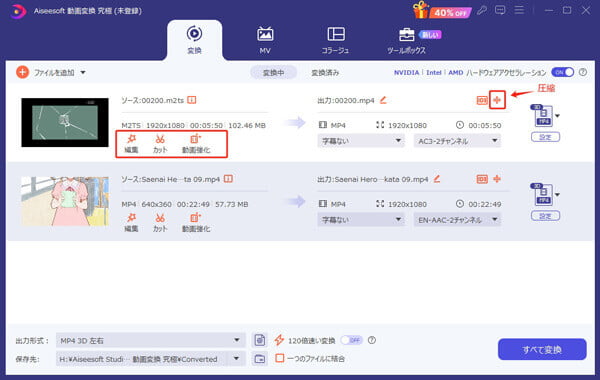Click the add file plus icon
Viewport: 600px width, 380px height.
pyautogui.click(x=23, y=72)
